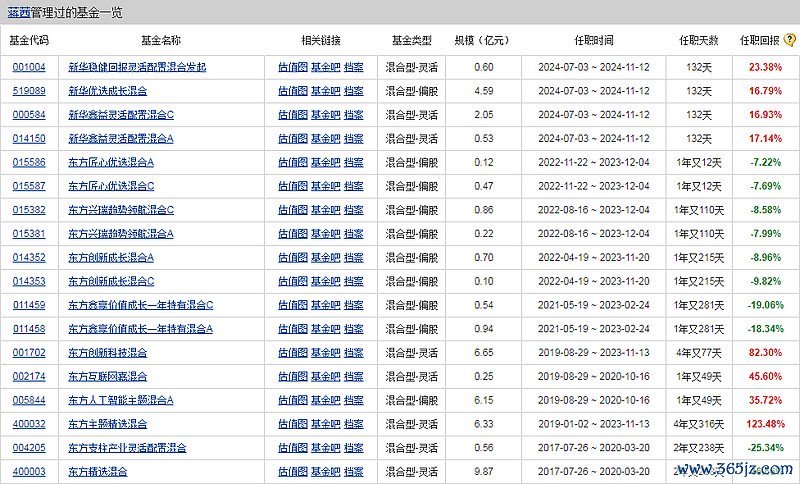
Task: Open 东方鑫享价值成长一年持有混合C fund page
Action: (x=141, y=305)
